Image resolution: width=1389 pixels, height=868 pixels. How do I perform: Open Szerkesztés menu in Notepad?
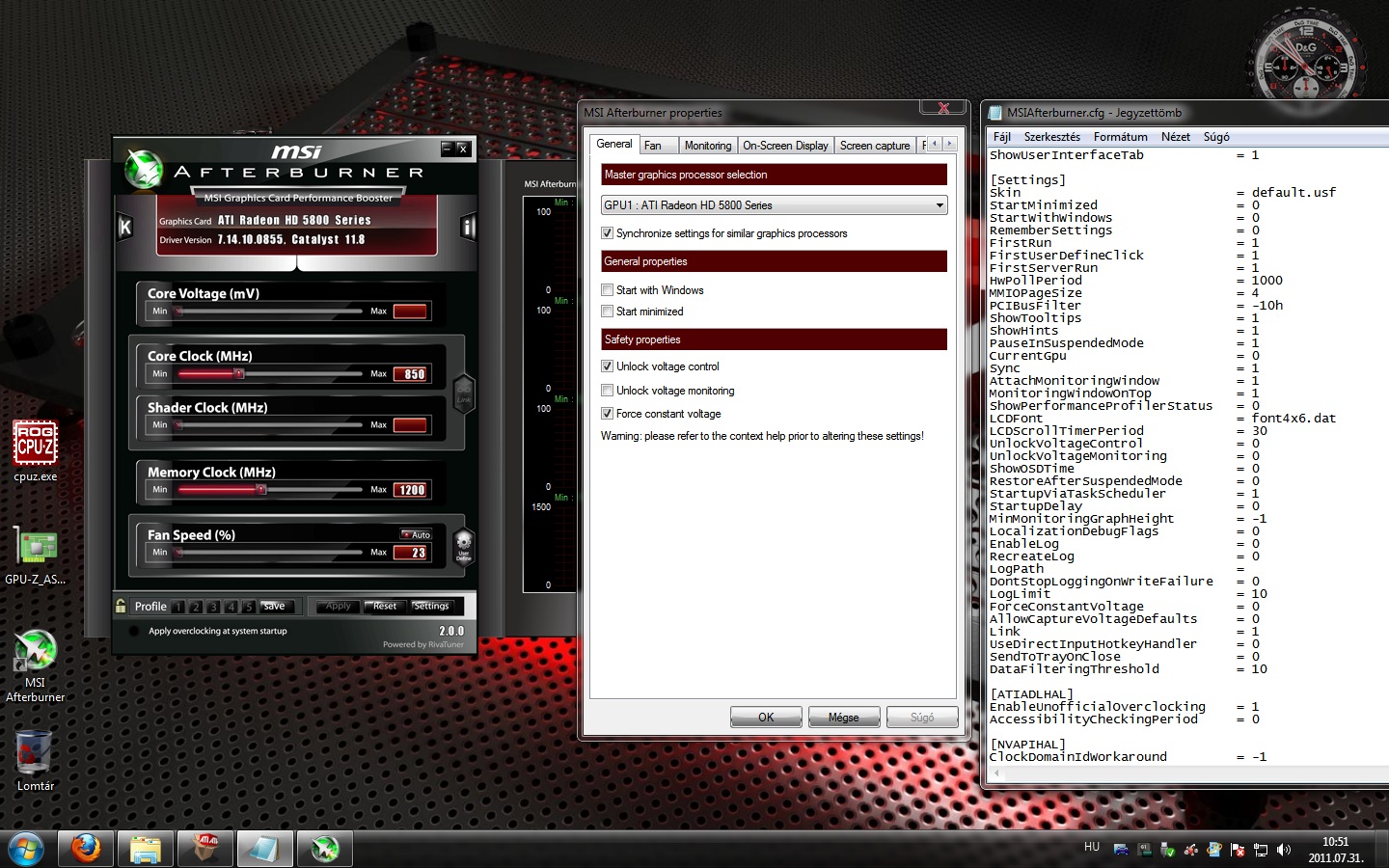click(1051, 137)
